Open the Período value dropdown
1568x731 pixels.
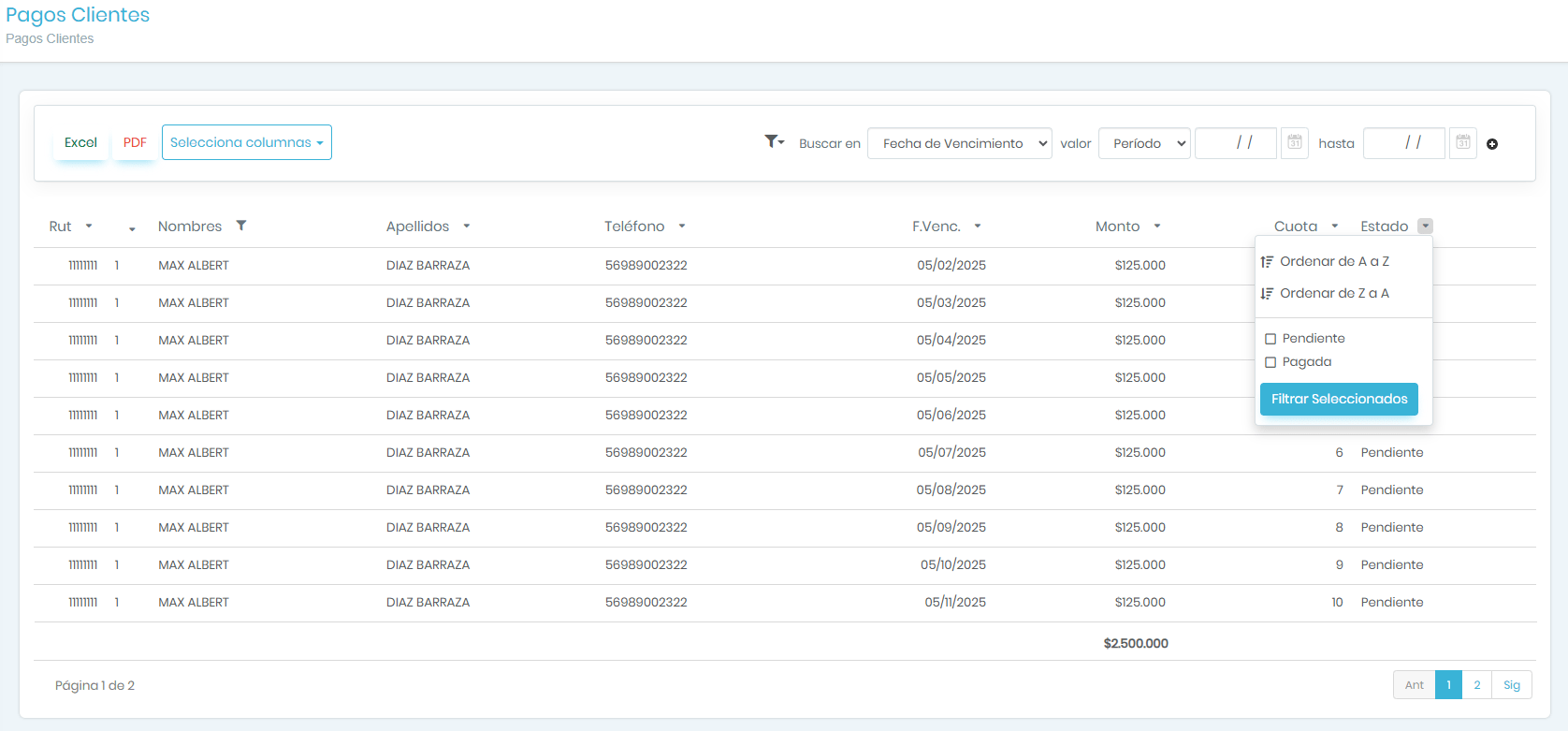pyautogui.click(x=1144, y=143)
